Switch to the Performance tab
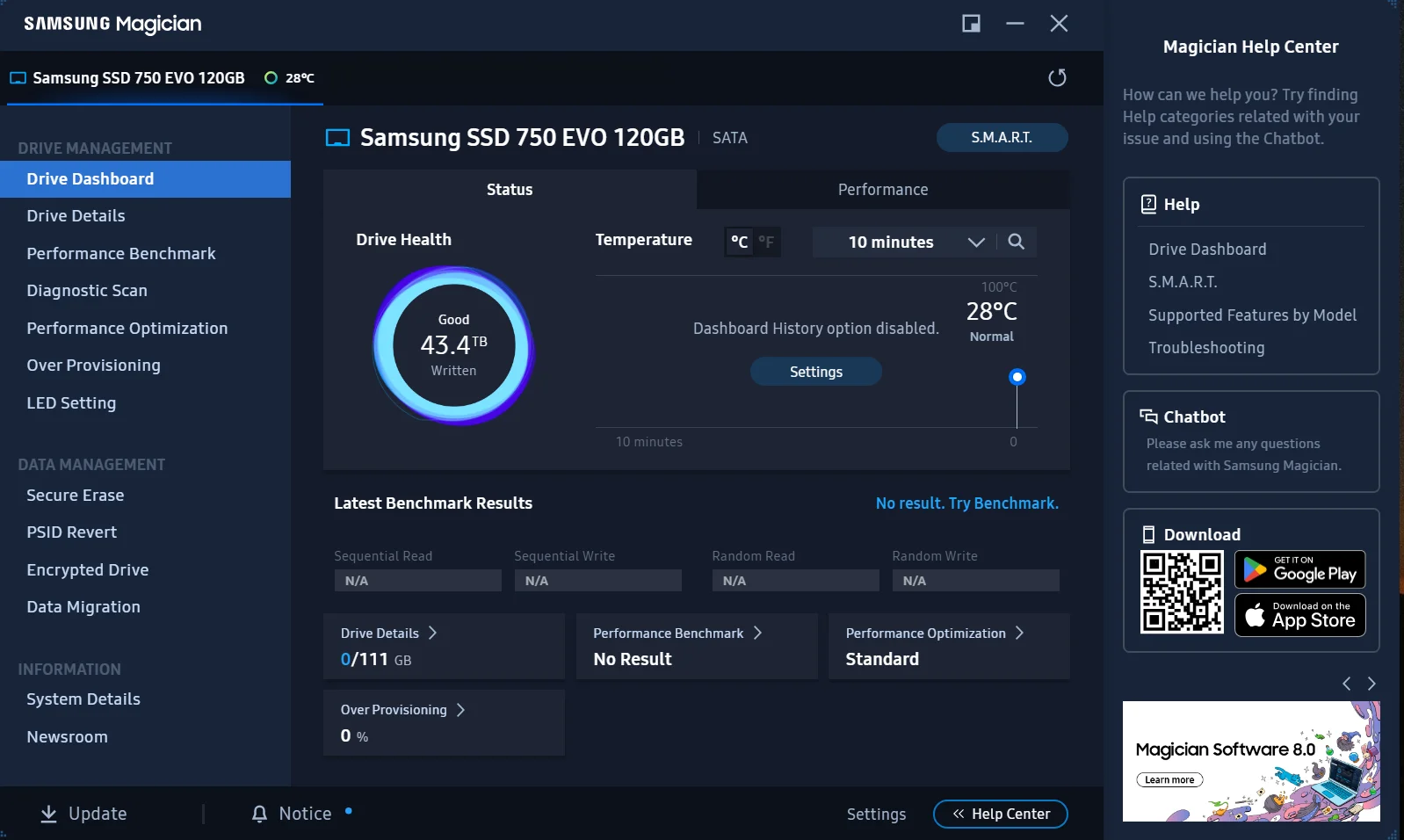Viewport: 1404px width, 840px height. 883,190
